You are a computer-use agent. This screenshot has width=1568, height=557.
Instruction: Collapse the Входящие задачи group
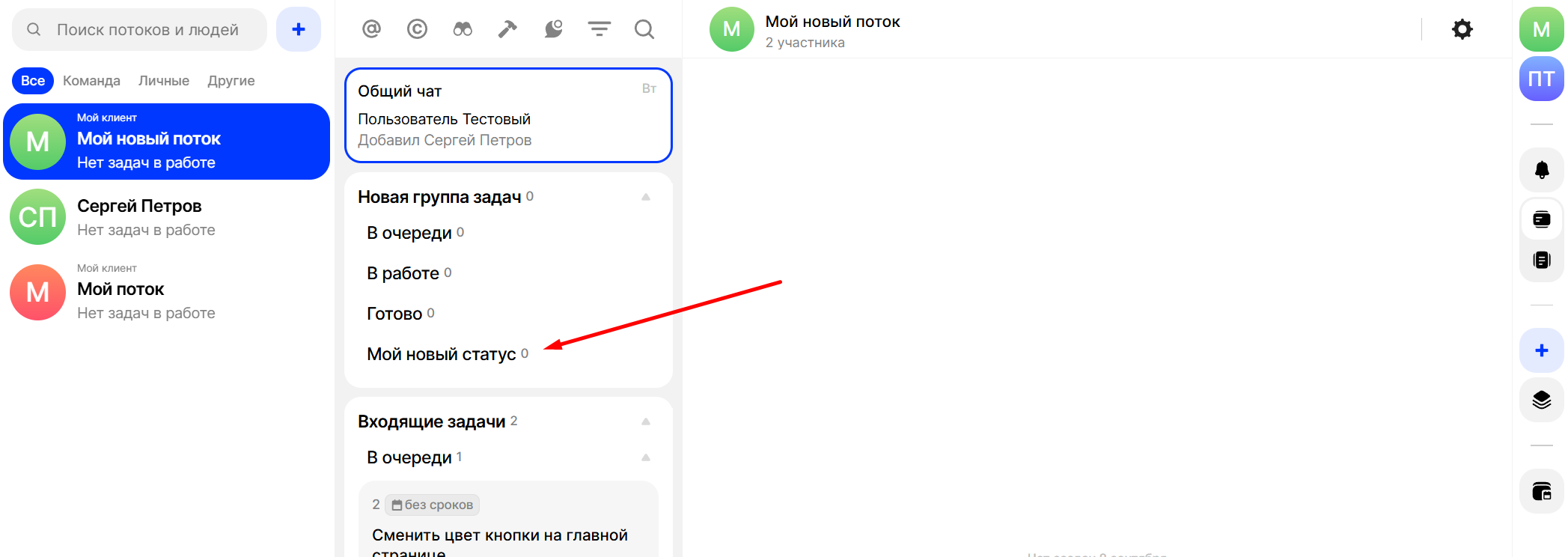pyautogui.click(x=645, y=421)
